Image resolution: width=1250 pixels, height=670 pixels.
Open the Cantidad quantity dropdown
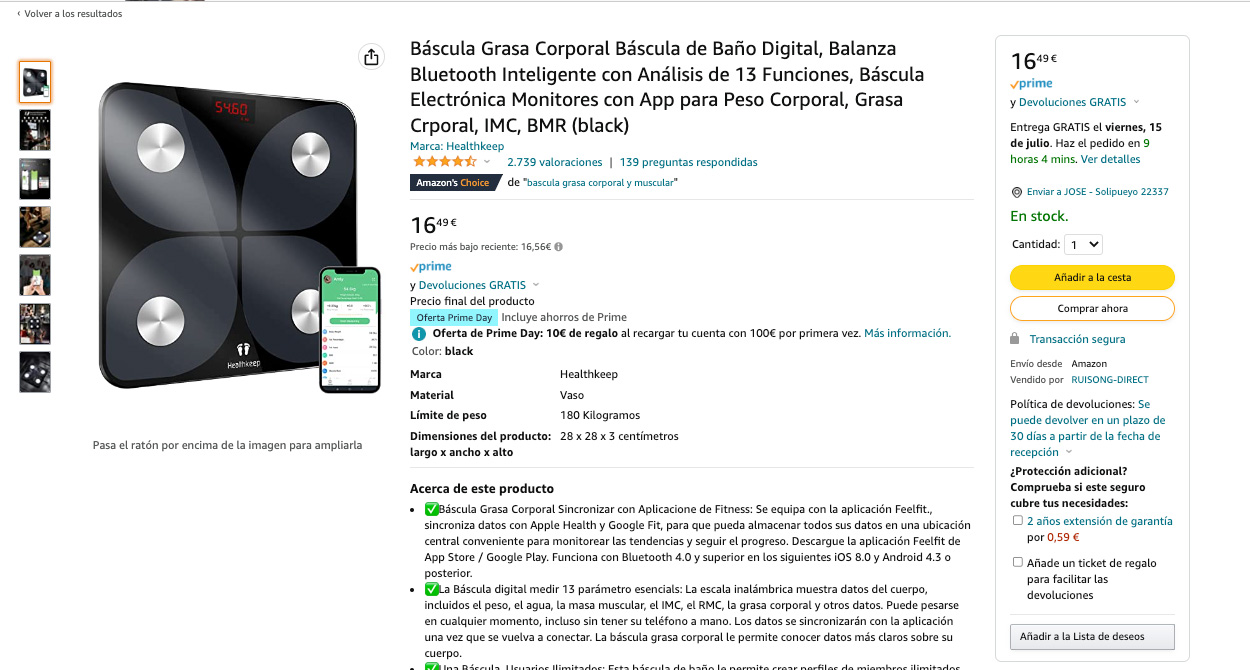click(1083, 244)
